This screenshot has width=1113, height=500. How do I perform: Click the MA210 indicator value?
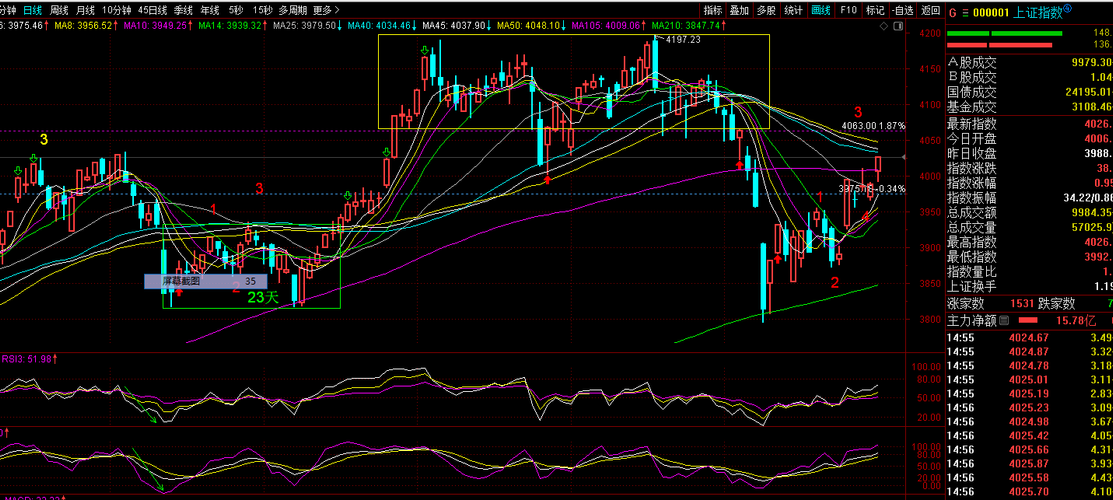click(689, 26)
